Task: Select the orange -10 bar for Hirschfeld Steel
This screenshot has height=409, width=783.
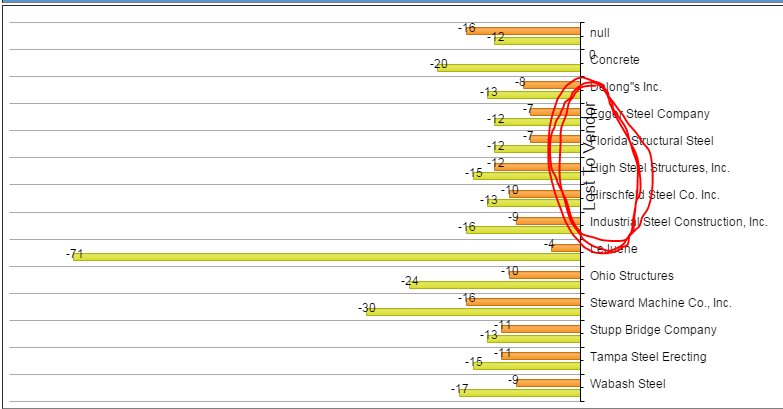Action: (x=545, y=194)
